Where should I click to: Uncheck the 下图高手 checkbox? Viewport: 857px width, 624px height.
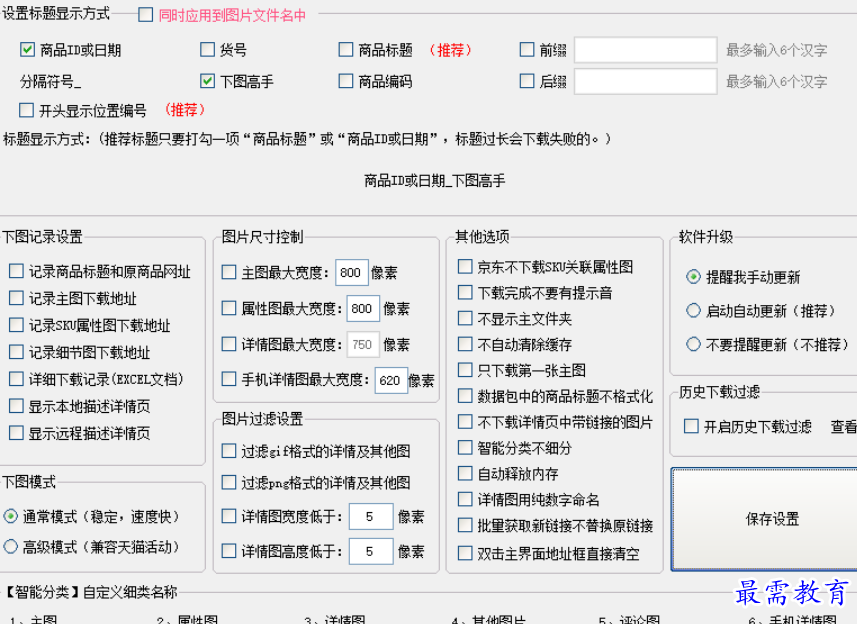[207, 81]
